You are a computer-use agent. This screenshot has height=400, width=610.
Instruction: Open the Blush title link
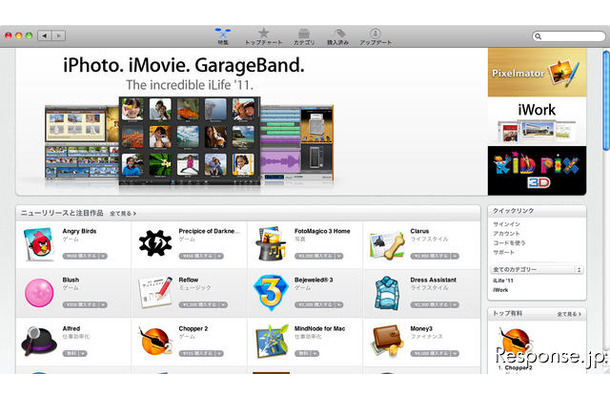(71, 280)
